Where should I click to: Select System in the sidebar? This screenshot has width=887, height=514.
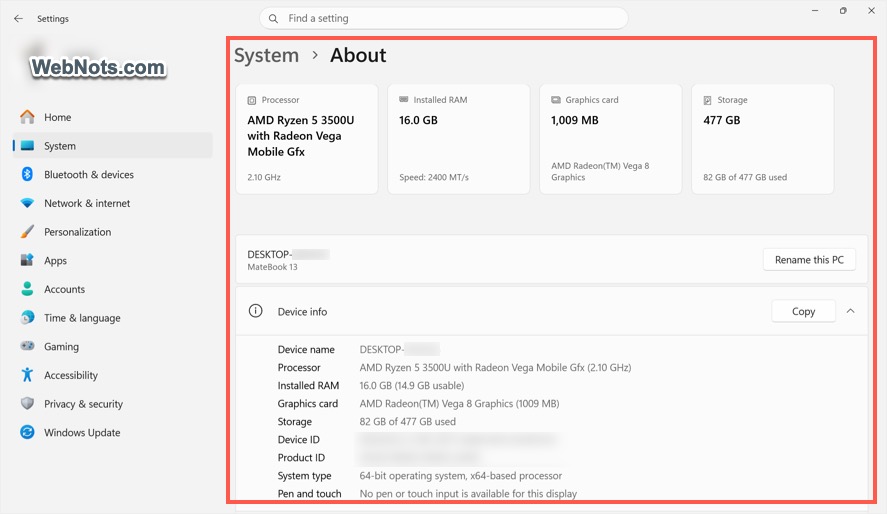click(x=112, y=146)
